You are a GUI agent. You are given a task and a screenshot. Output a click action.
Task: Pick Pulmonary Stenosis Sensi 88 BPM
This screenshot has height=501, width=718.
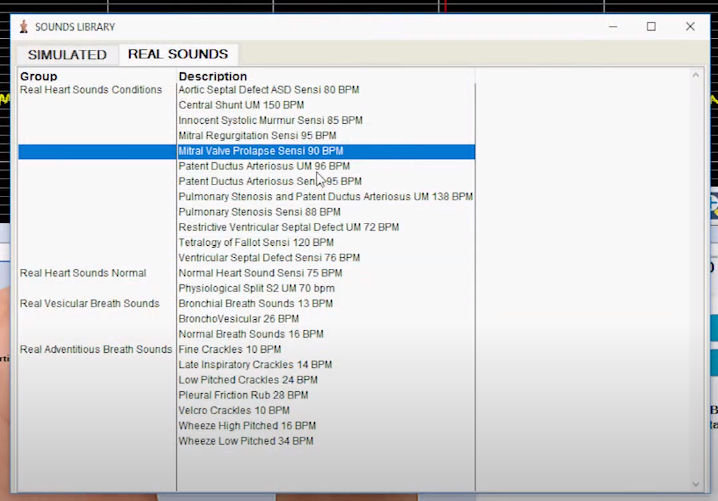click(x=259, y=212)
